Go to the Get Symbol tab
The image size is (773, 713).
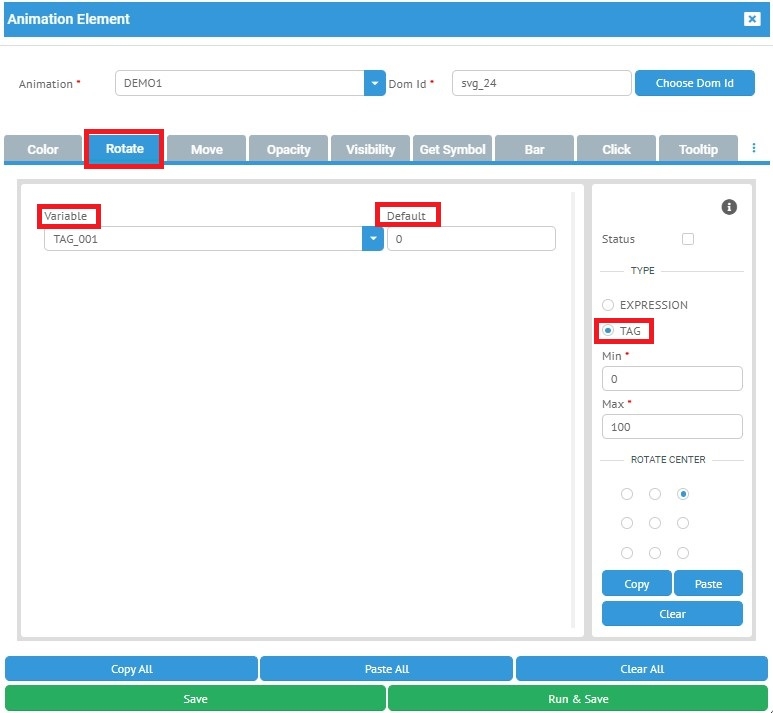click(452, 149)
